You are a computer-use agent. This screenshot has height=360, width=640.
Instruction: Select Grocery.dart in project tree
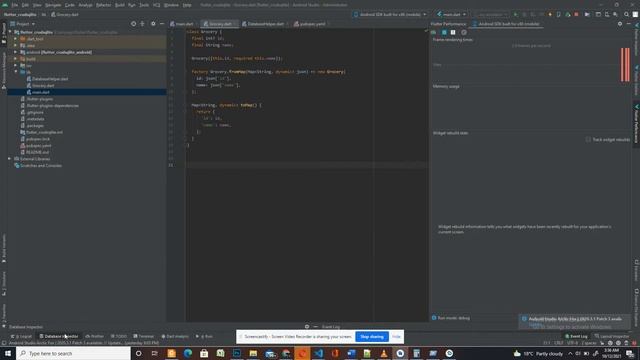pos(43,85)
